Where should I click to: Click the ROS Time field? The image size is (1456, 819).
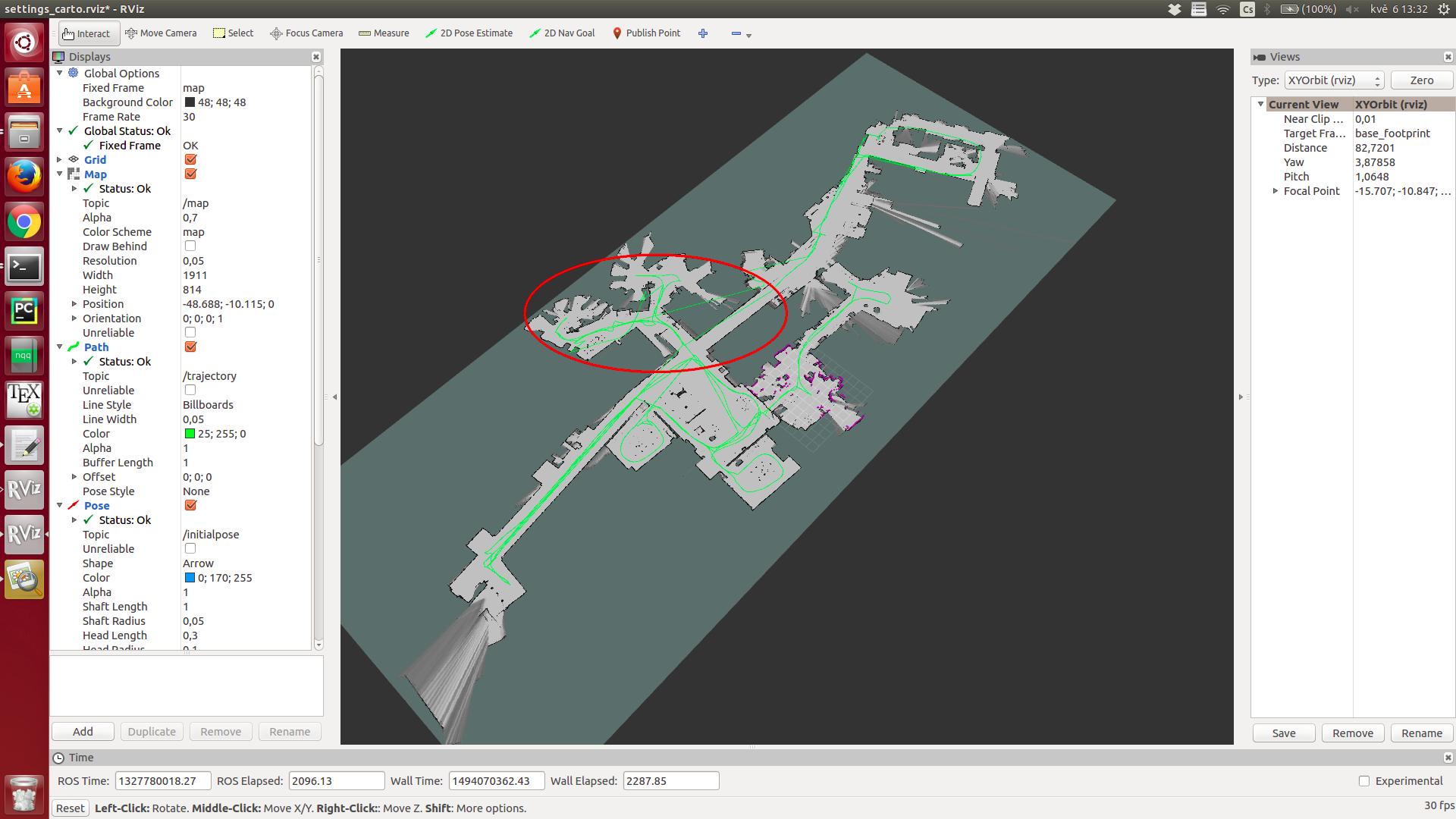click(x=162, y=781)
